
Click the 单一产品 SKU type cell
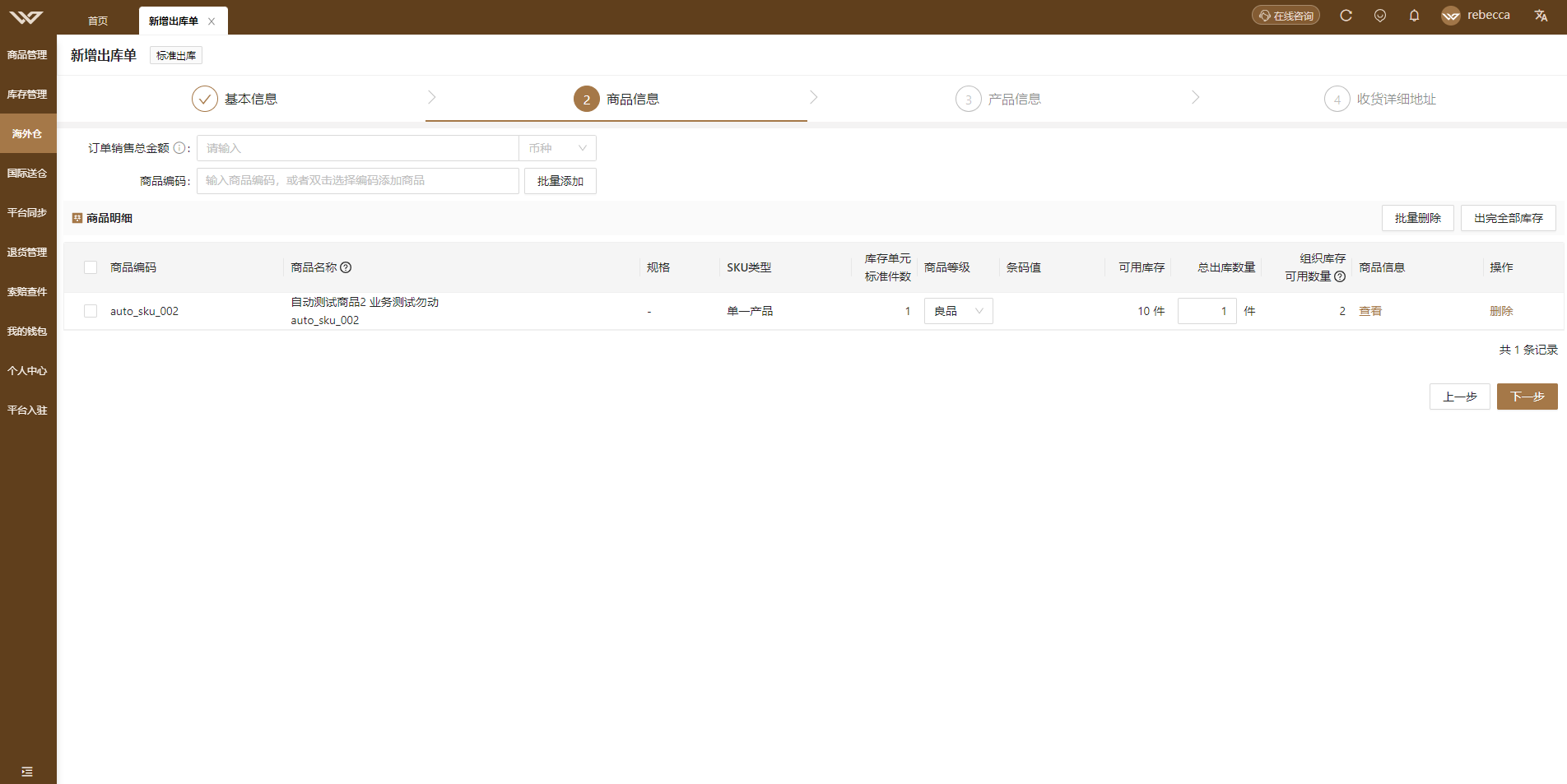tap(750, 311)
